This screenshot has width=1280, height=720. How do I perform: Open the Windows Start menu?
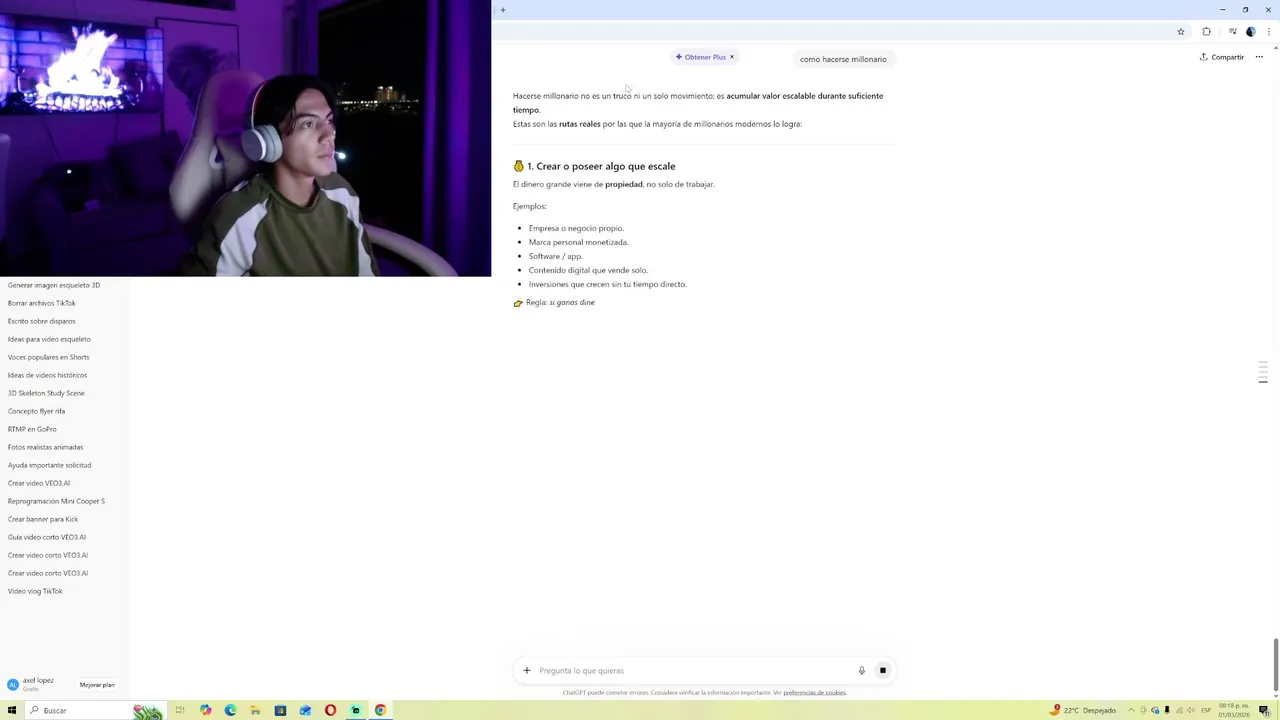[x=12, y=710]
